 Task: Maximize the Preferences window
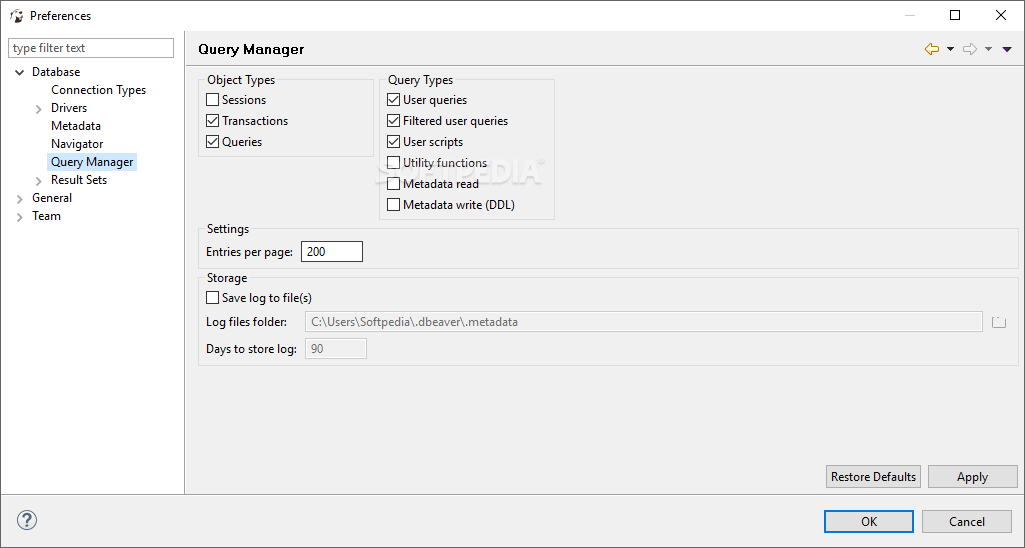(955, 15)
